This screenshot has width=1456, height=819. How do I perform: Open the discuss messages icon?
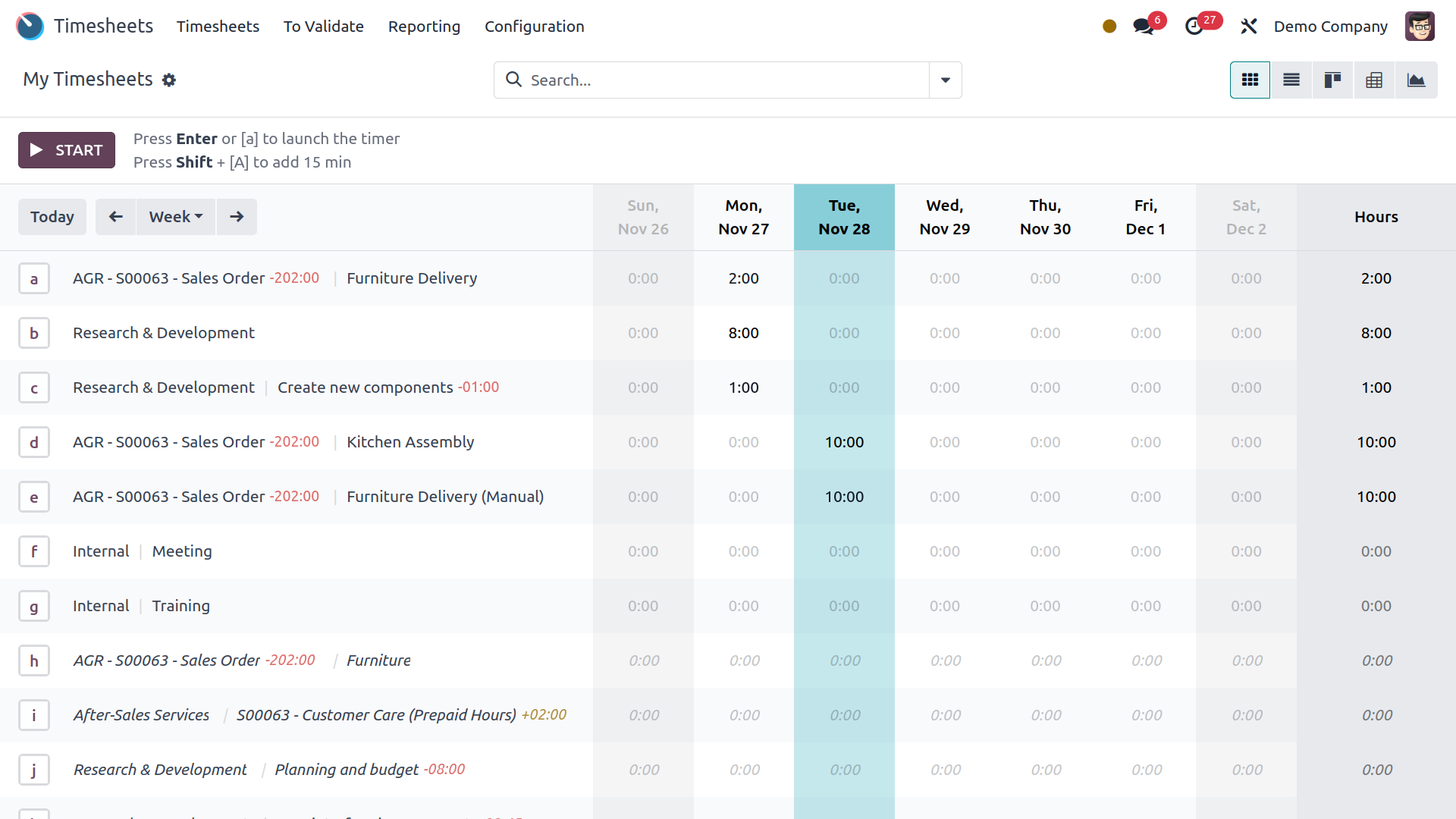click(x=1144, y=27)
